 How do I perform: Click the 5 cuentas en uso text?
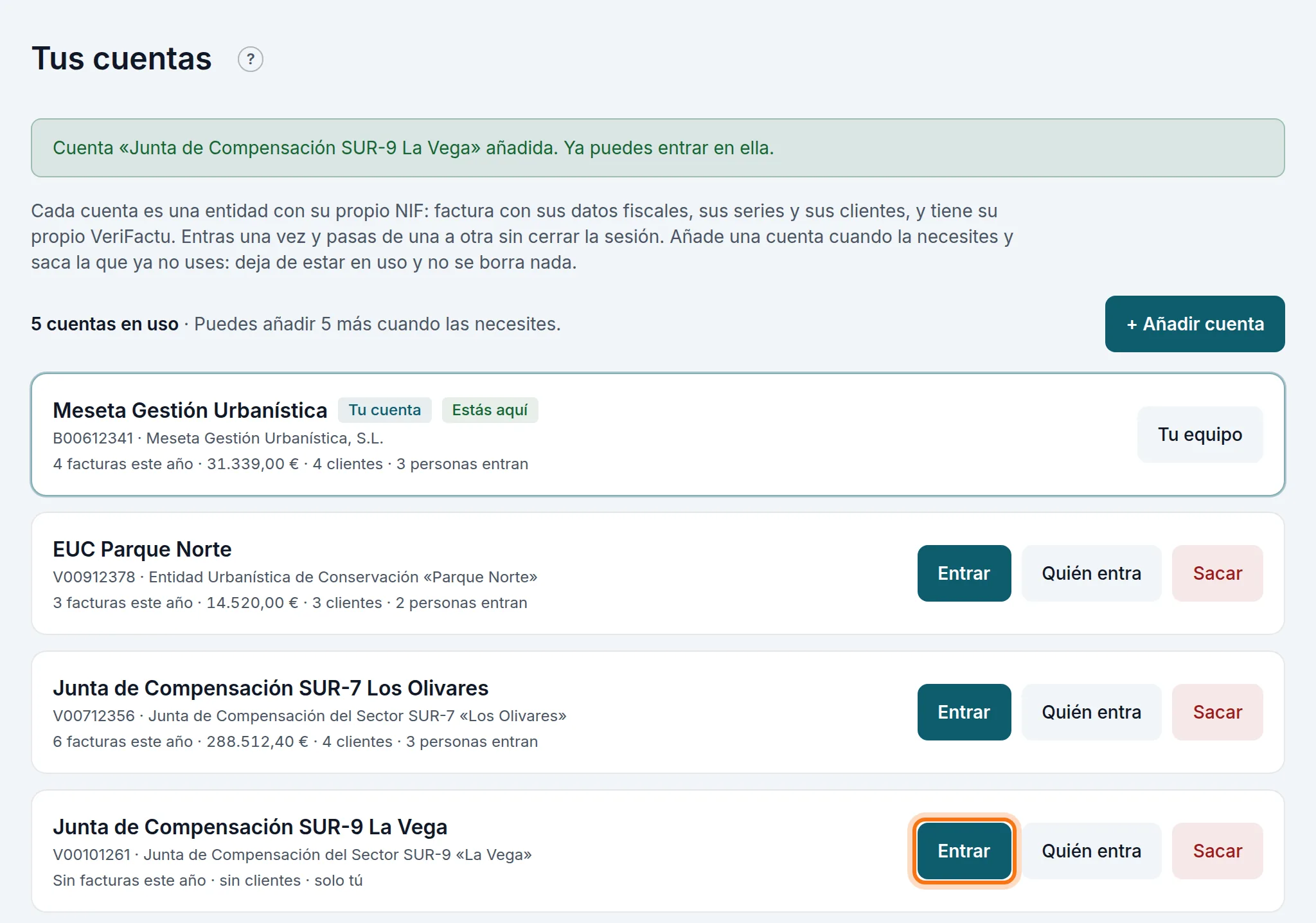[x=105, y=324]
